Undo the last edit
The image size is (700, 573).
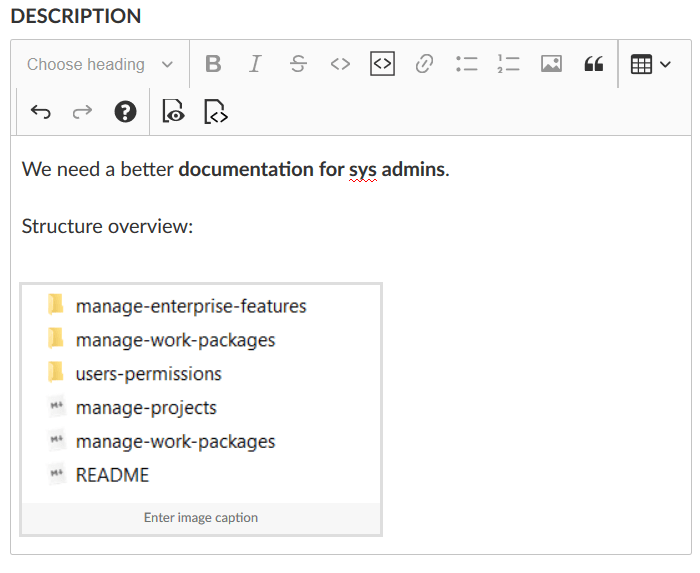[x=41, y=112]
